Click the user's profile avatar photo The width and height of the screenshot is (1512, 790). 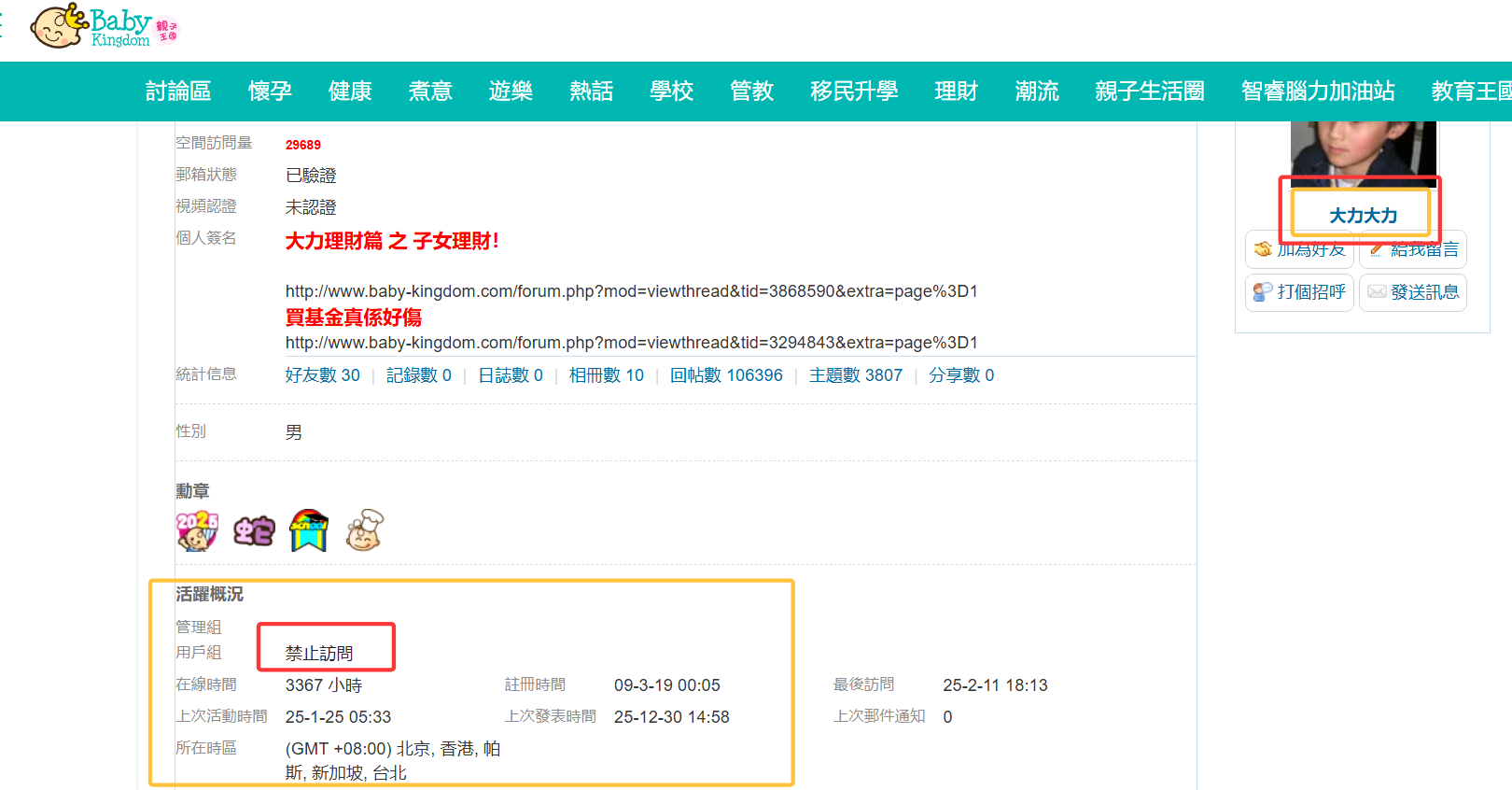pyautogui.click(x=1363, y=152)
